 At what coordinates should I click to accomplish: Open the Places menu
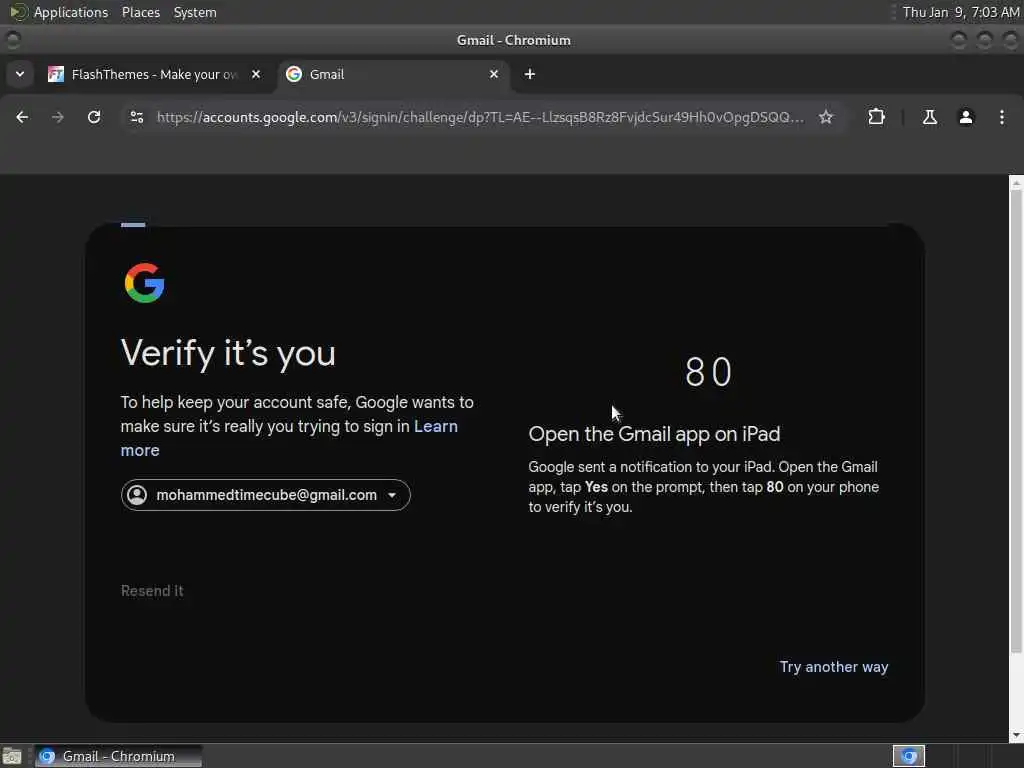point(140,12)
